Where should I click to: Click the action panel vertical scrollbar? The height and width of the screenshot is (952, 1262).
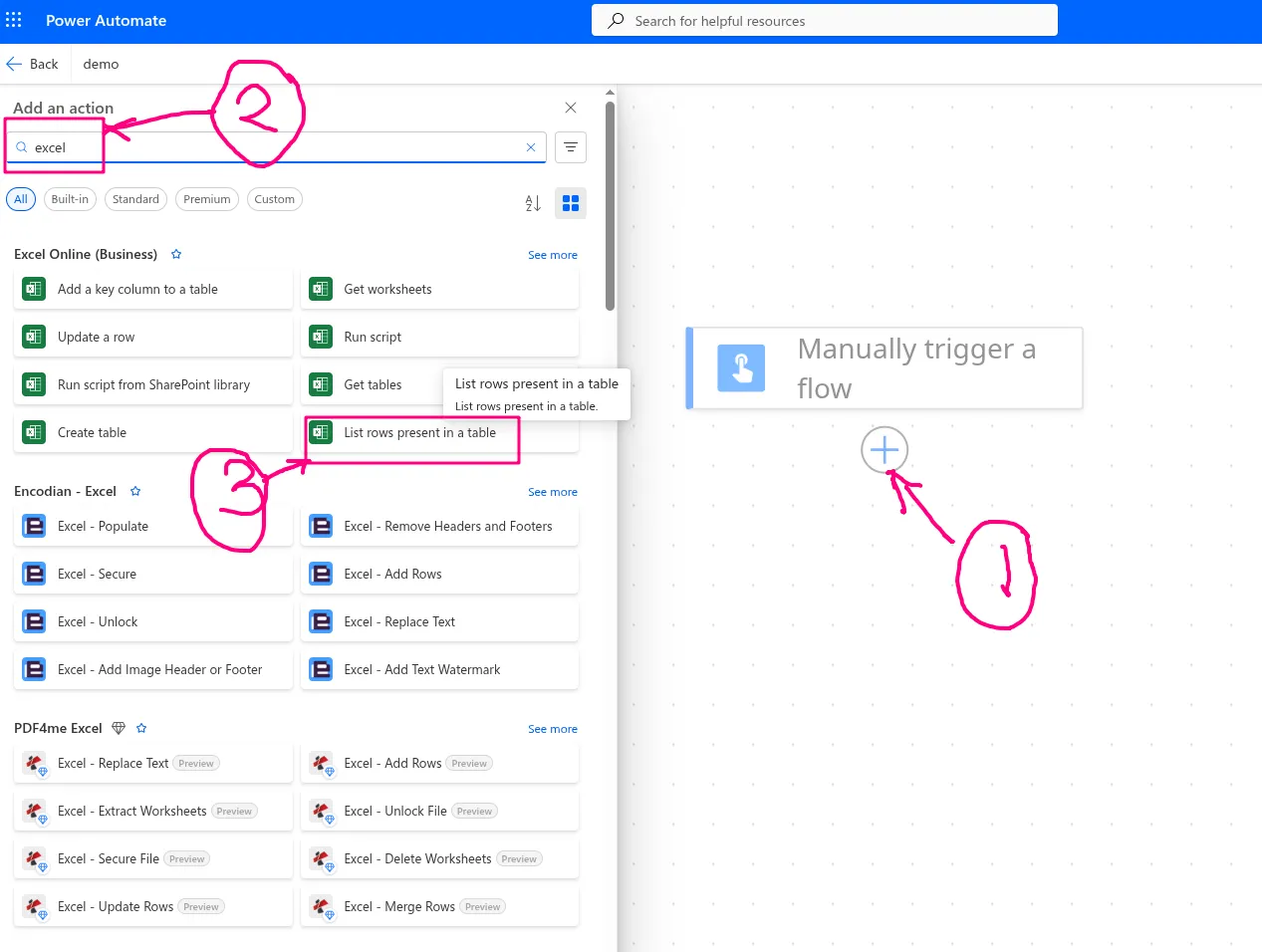click(610, 205)
